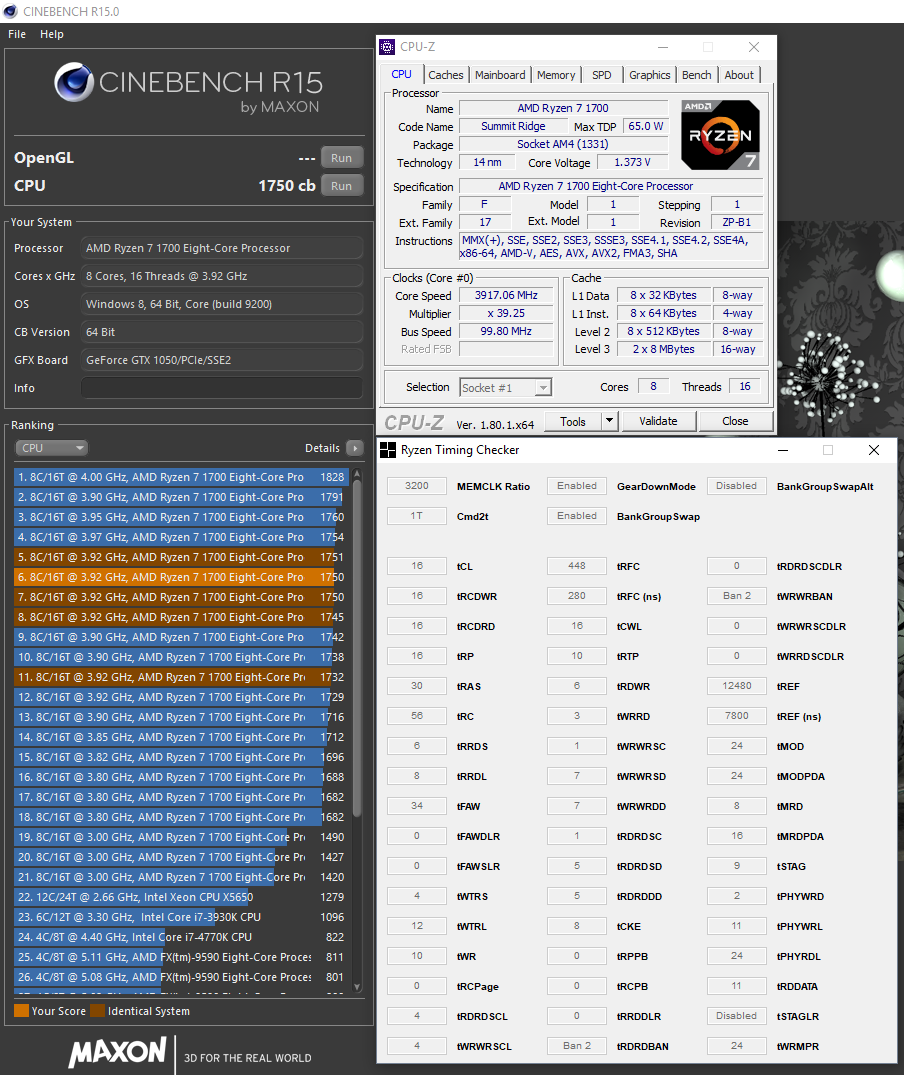This screenshot has height=1075, width=904.
Task: Click the Level 3 cache value 2 x 8 MBytes
Action: click(663, 349)
